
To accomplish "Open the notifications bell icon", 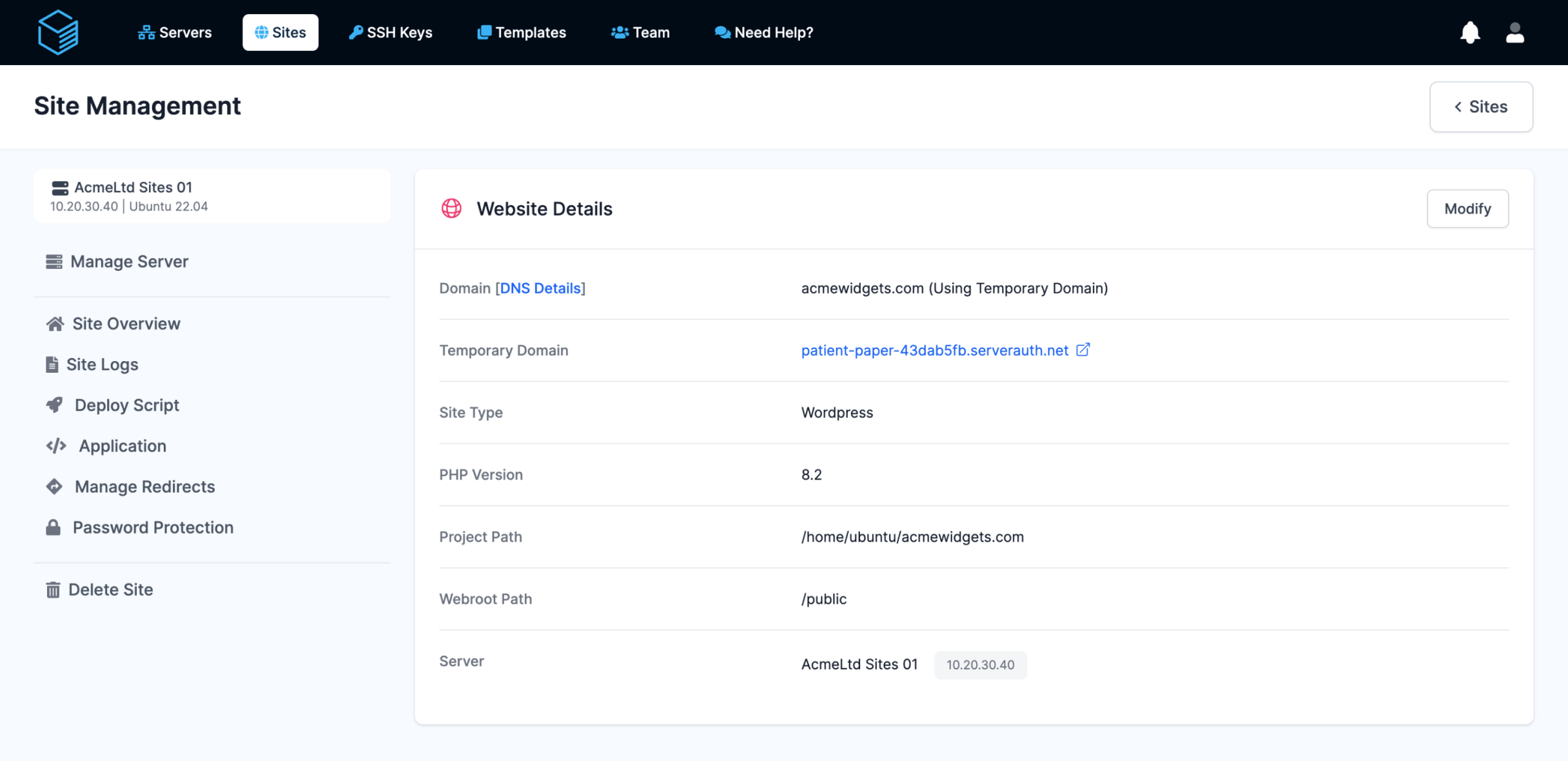I will 1470,32.
